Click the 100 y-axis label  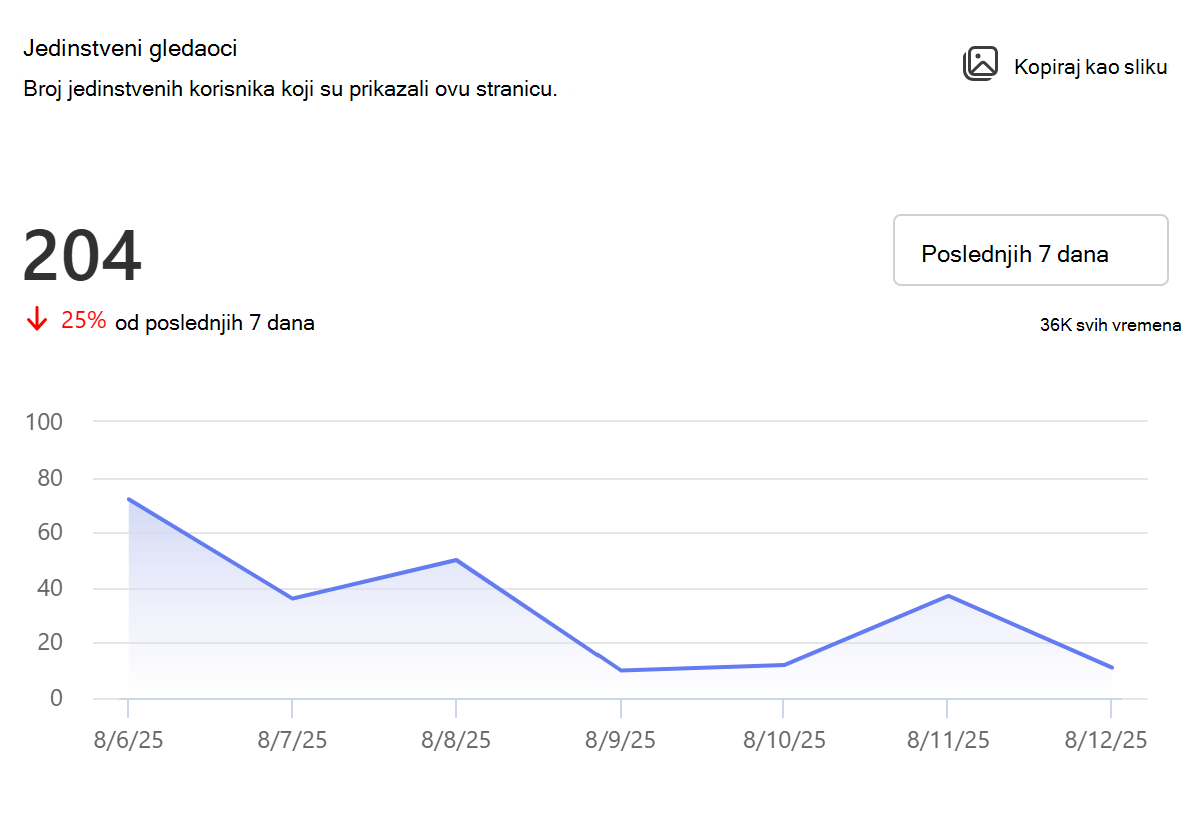[x=44, y=423]
